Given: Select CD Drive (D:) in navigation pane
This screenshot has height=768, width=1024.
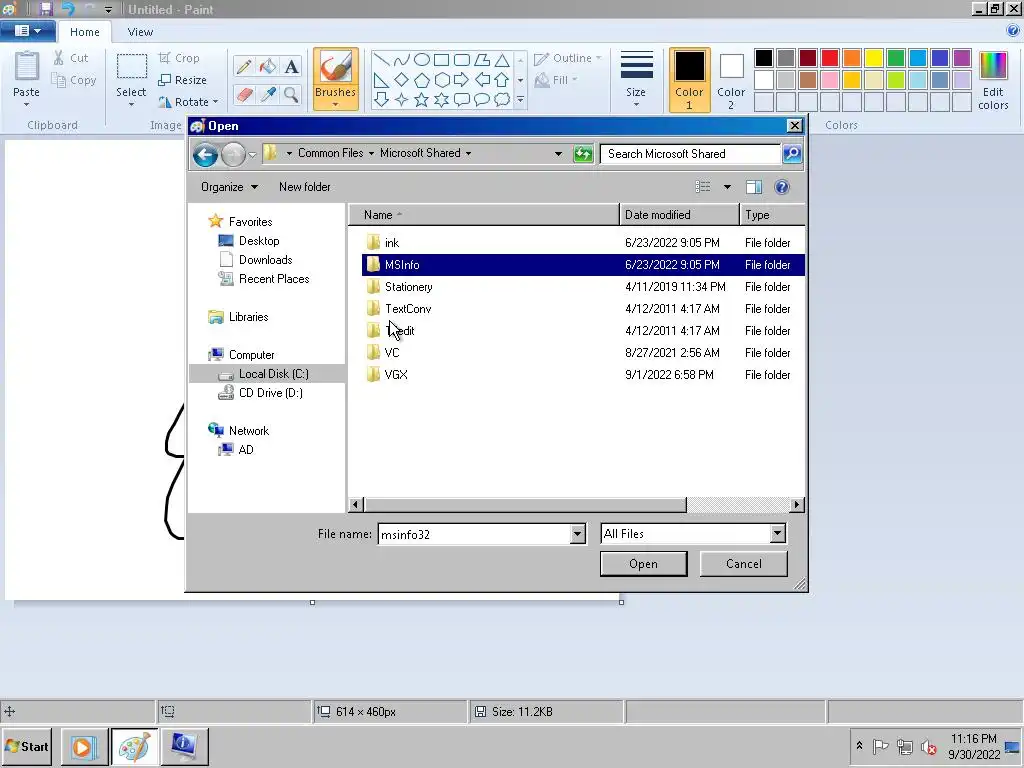Looking at the screenshot, I should [270, 392].
